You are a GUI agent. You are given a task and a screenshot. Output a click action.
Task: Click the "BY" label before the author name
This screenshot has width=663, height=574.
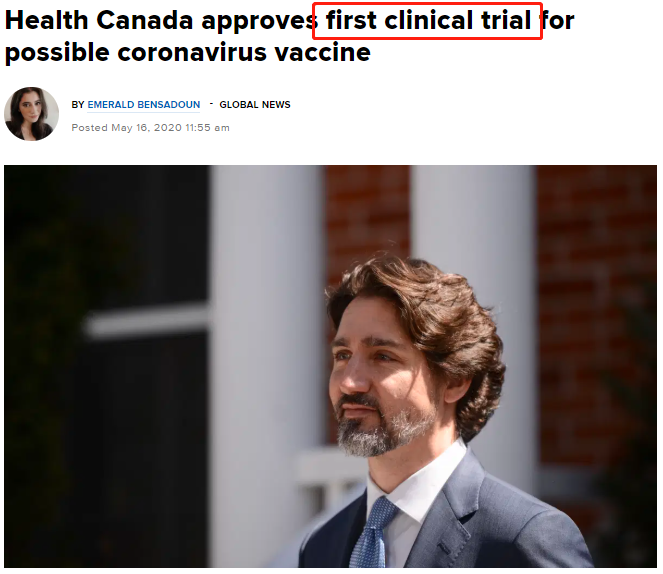78,104
